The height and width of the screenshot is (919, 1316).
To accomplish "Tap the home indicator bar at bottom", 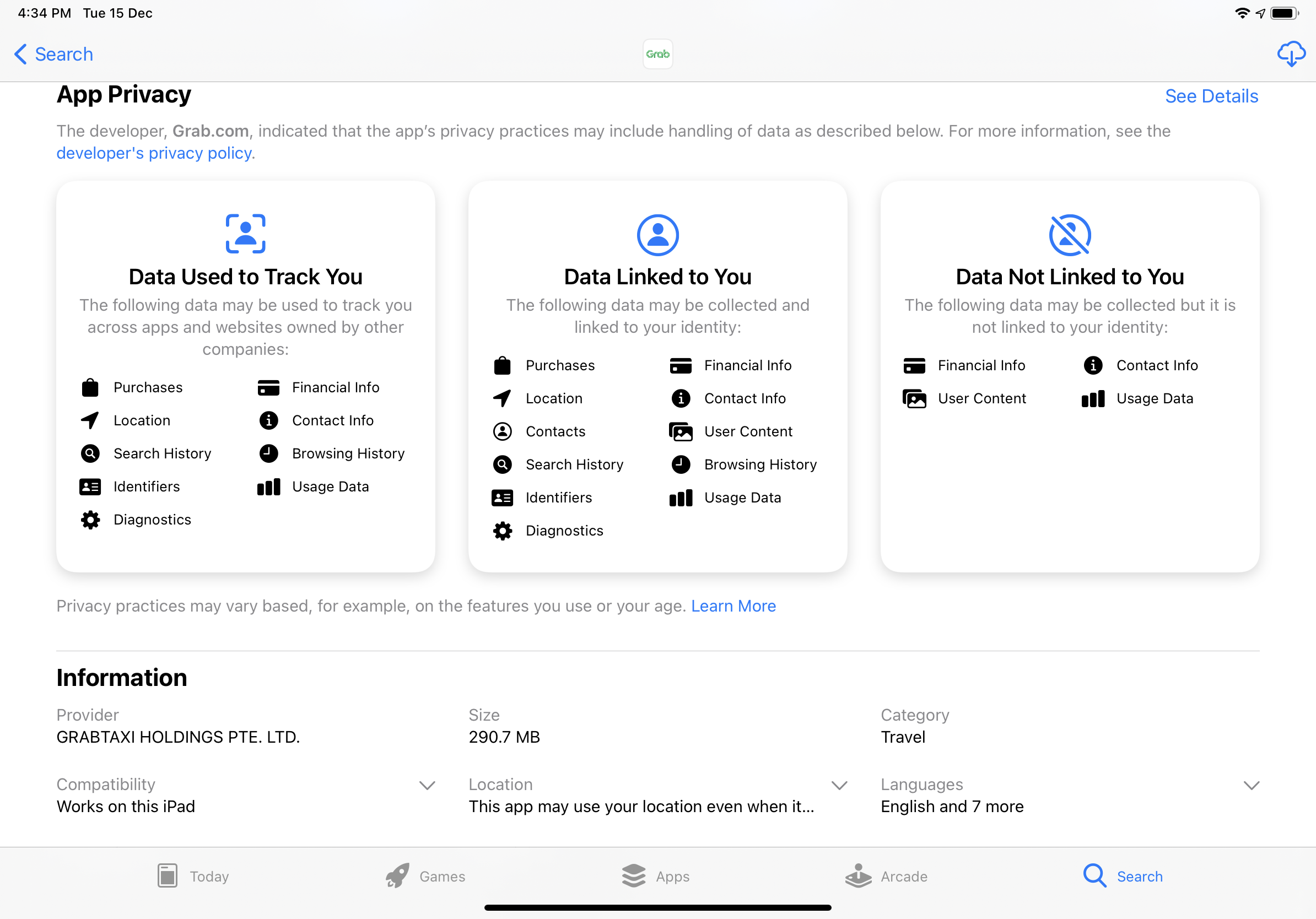I will click(x=657, y=907).
